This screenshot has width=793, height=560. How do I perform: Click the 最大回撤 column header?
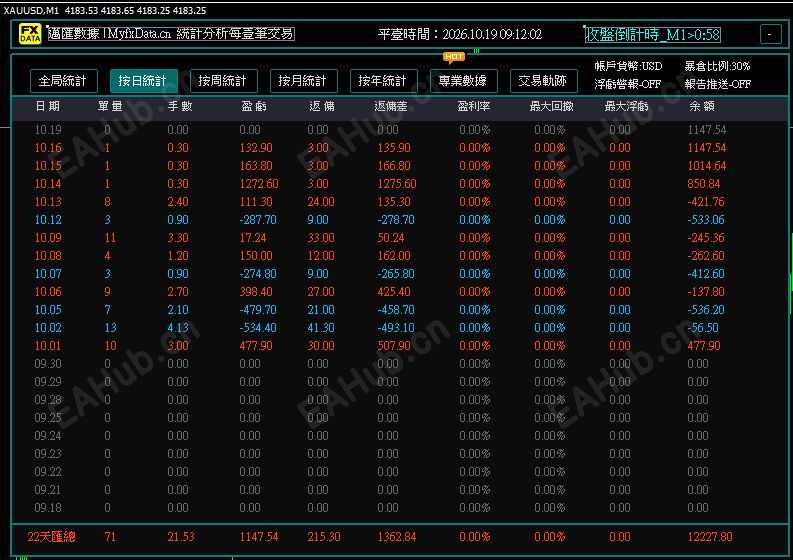[551, 106]
